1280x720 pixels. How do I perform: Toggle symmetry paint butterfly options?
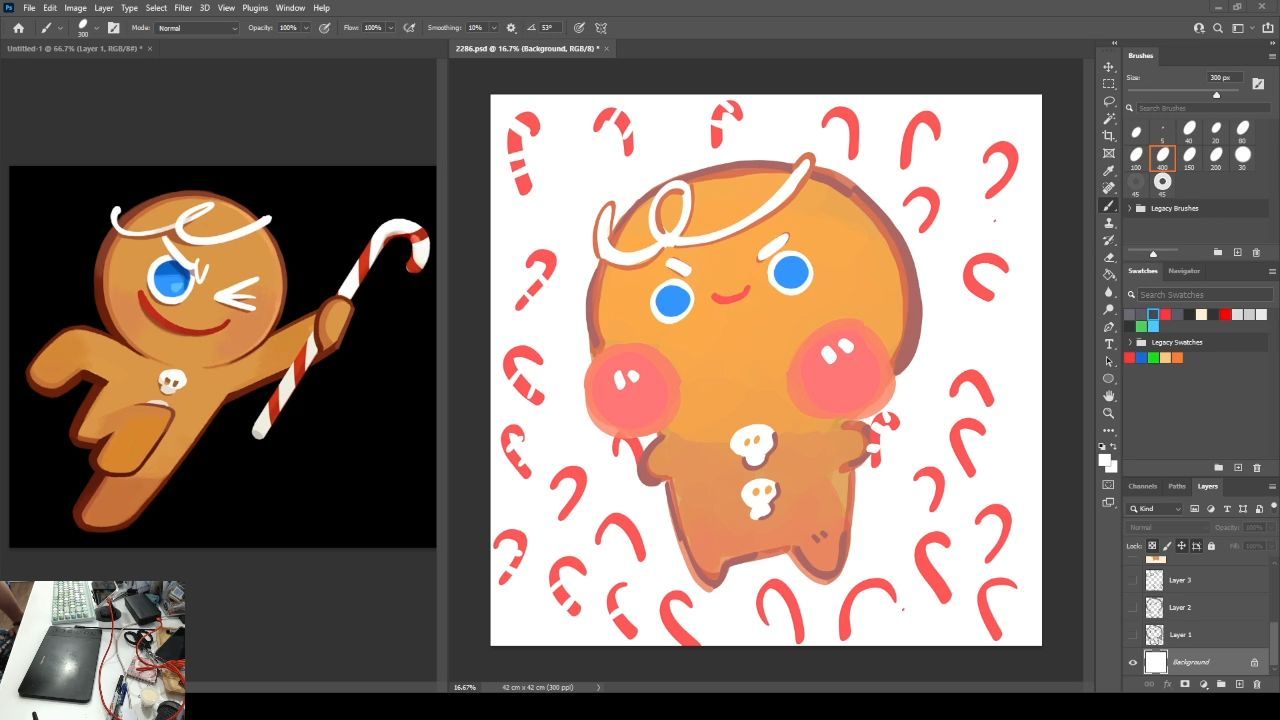(601, 28)
